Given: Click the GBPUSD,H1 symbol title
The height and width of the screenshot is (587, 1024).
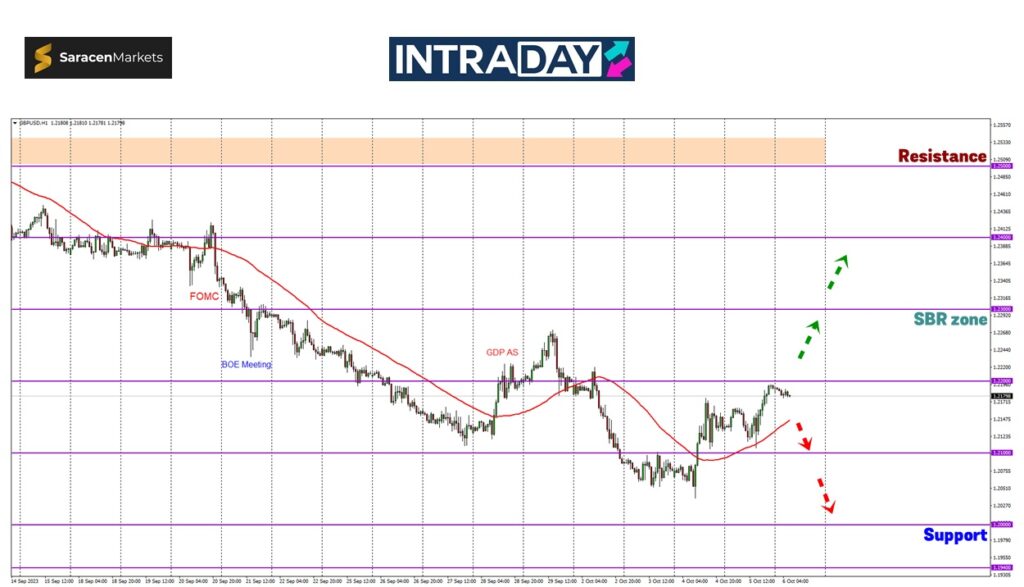Looking at the screenshot, I should (x=36, y=123).
